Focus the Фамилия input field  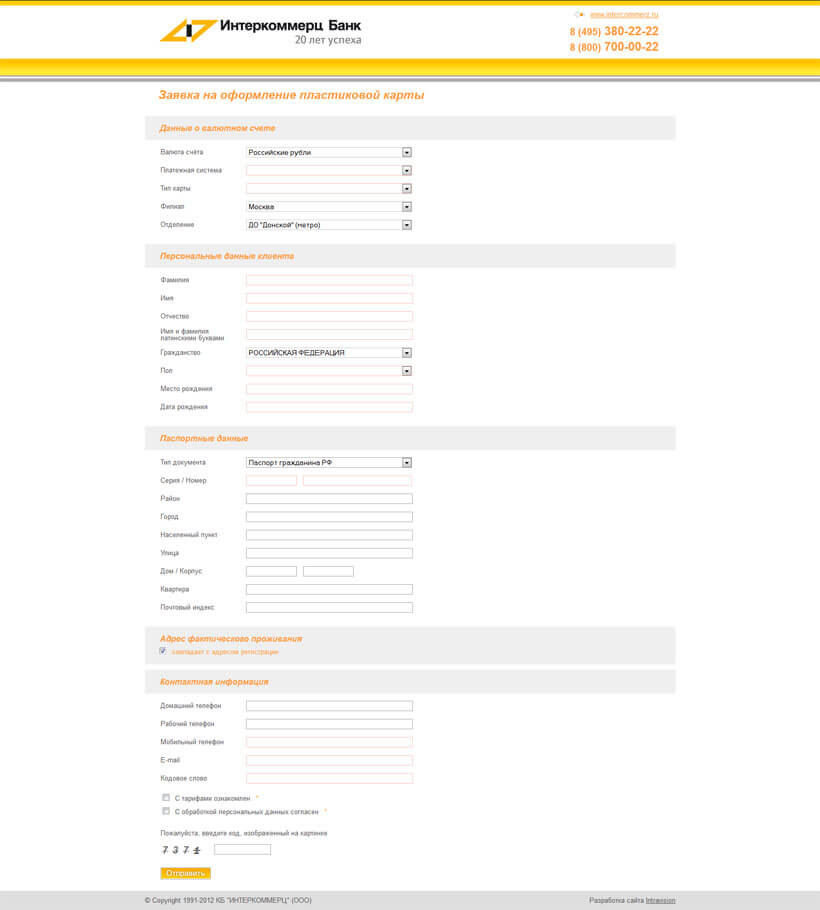(x=329, y=280)
